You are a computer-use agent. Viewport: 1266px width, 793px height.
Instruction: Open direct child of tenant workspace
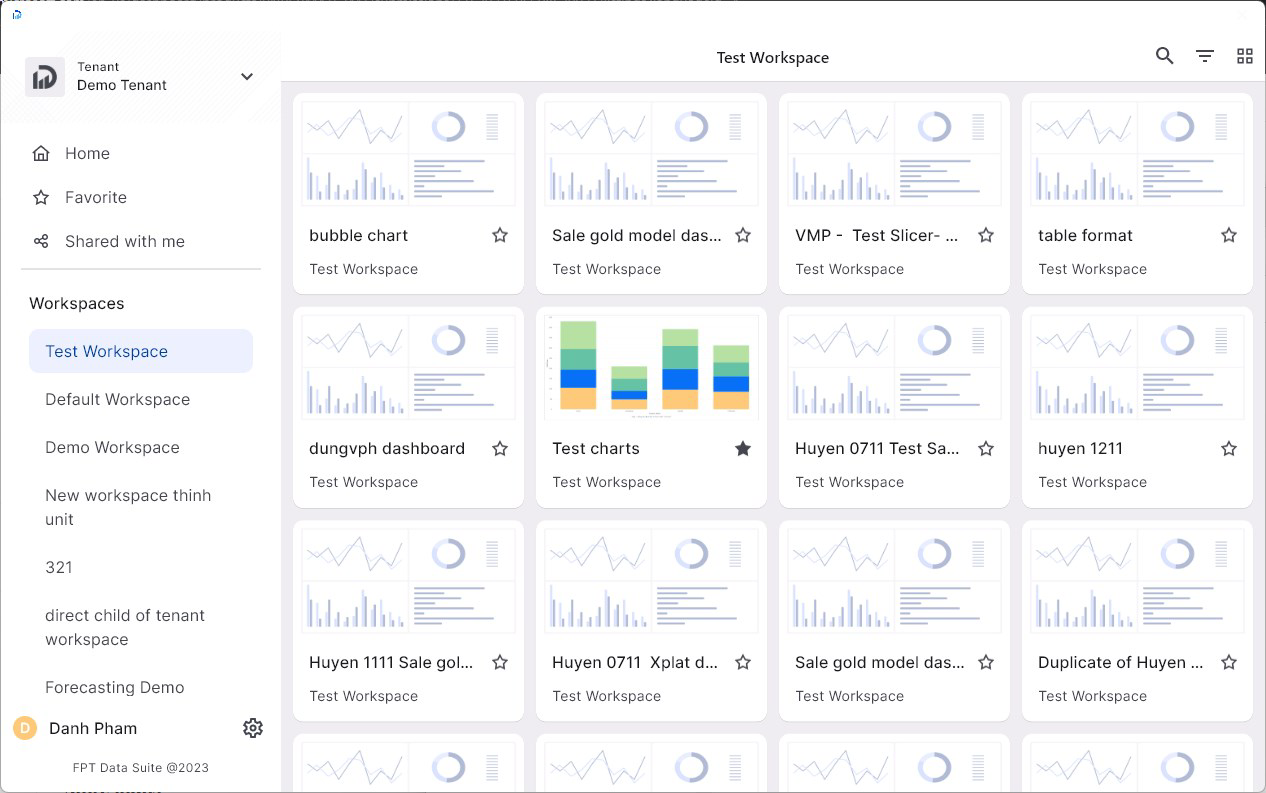(x=141, y=627)
